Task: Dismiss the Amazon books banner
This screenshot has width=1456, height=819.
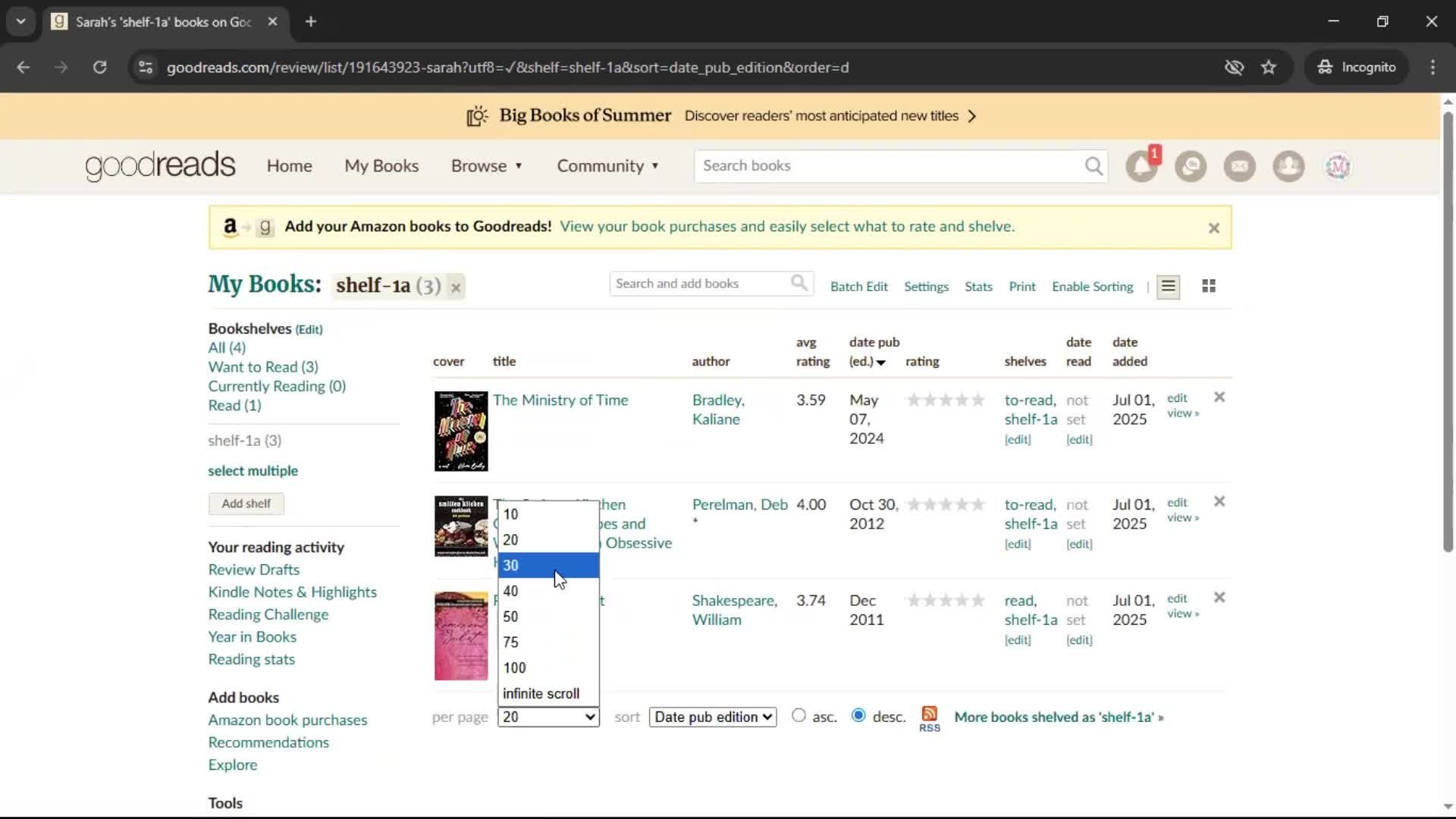Action: [x=1213, y=228]
